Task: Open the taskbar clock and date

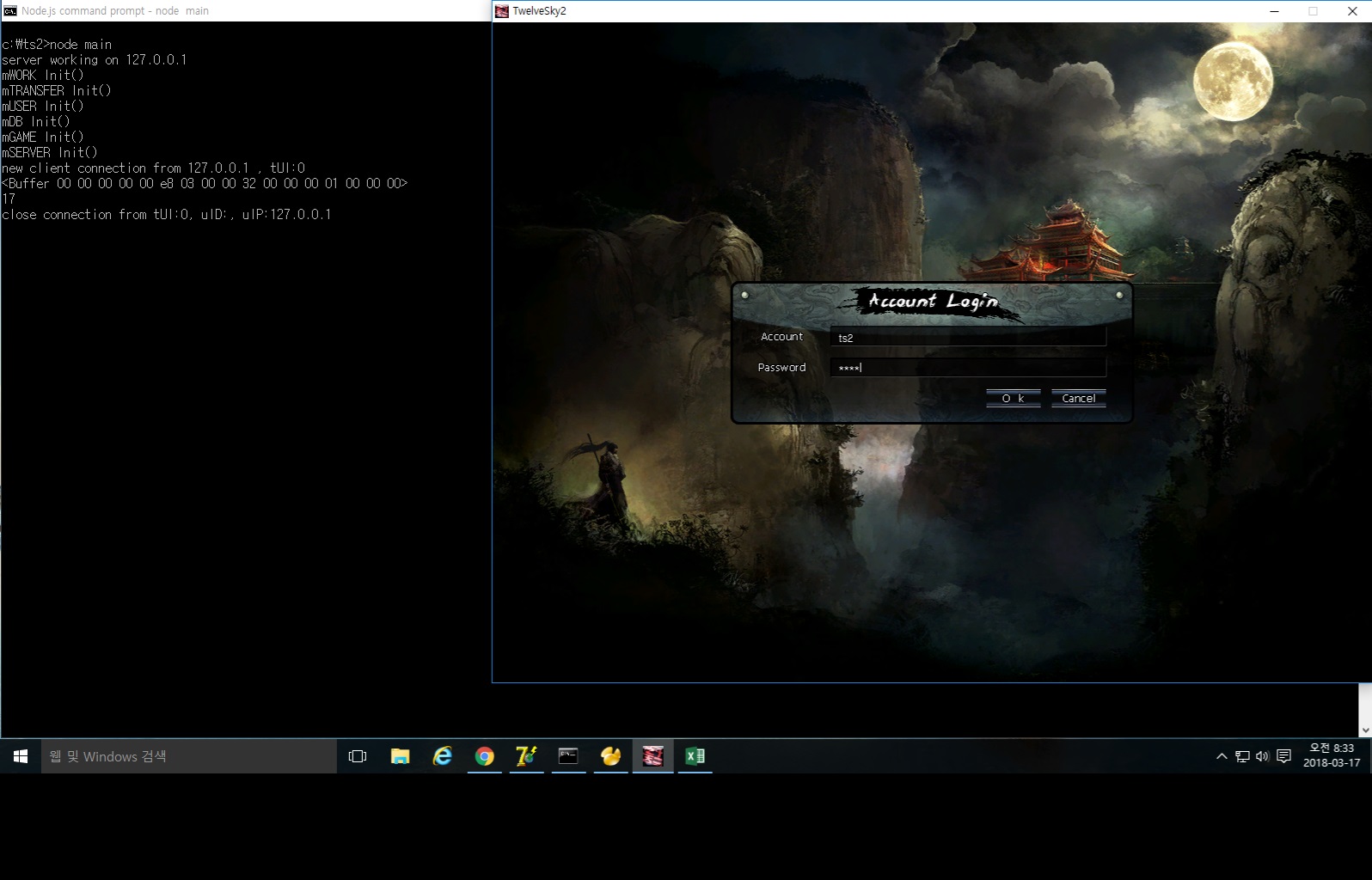Action: 1331,755
